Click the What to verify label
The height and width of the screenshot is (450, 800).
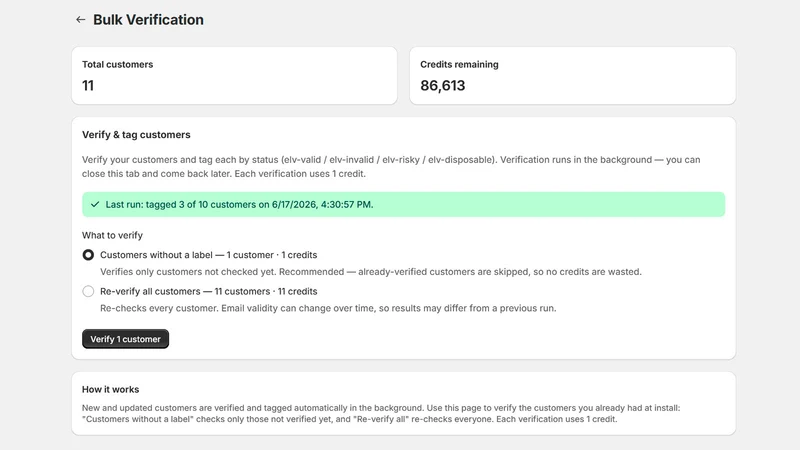pos(112,235)
